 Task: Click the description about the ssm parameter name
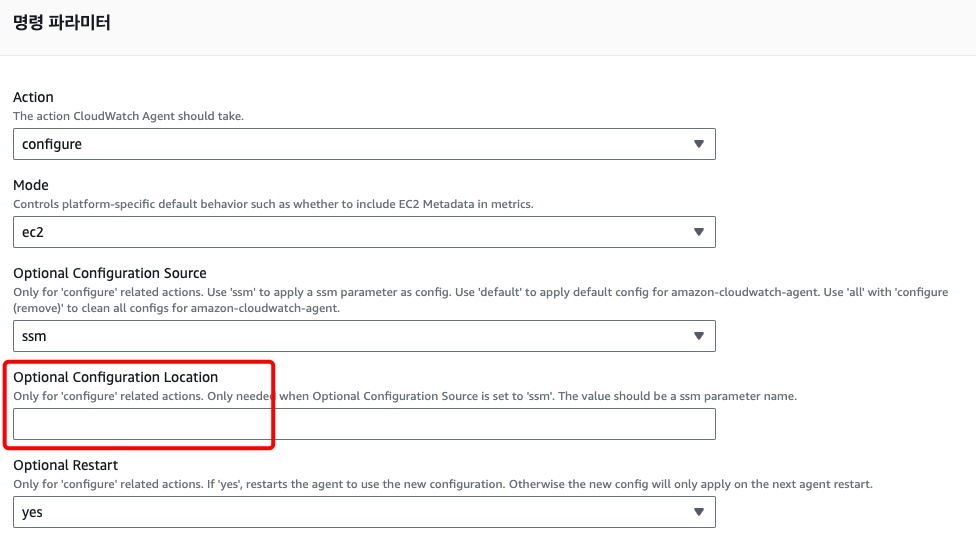(404, 396)
